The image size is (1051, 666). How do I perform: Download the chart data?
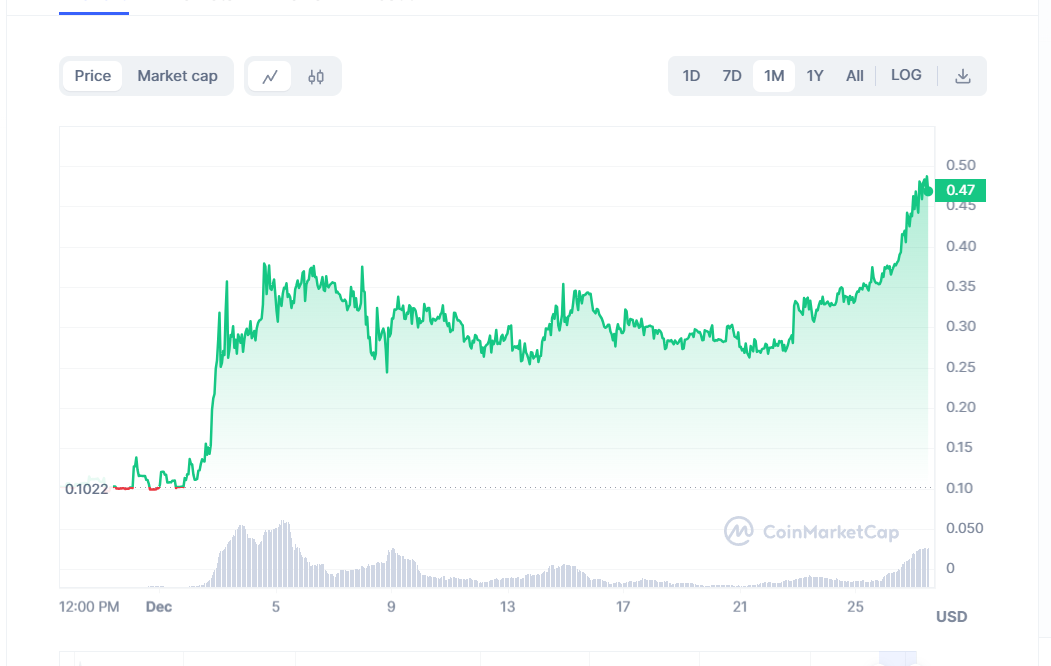(963, 76)
